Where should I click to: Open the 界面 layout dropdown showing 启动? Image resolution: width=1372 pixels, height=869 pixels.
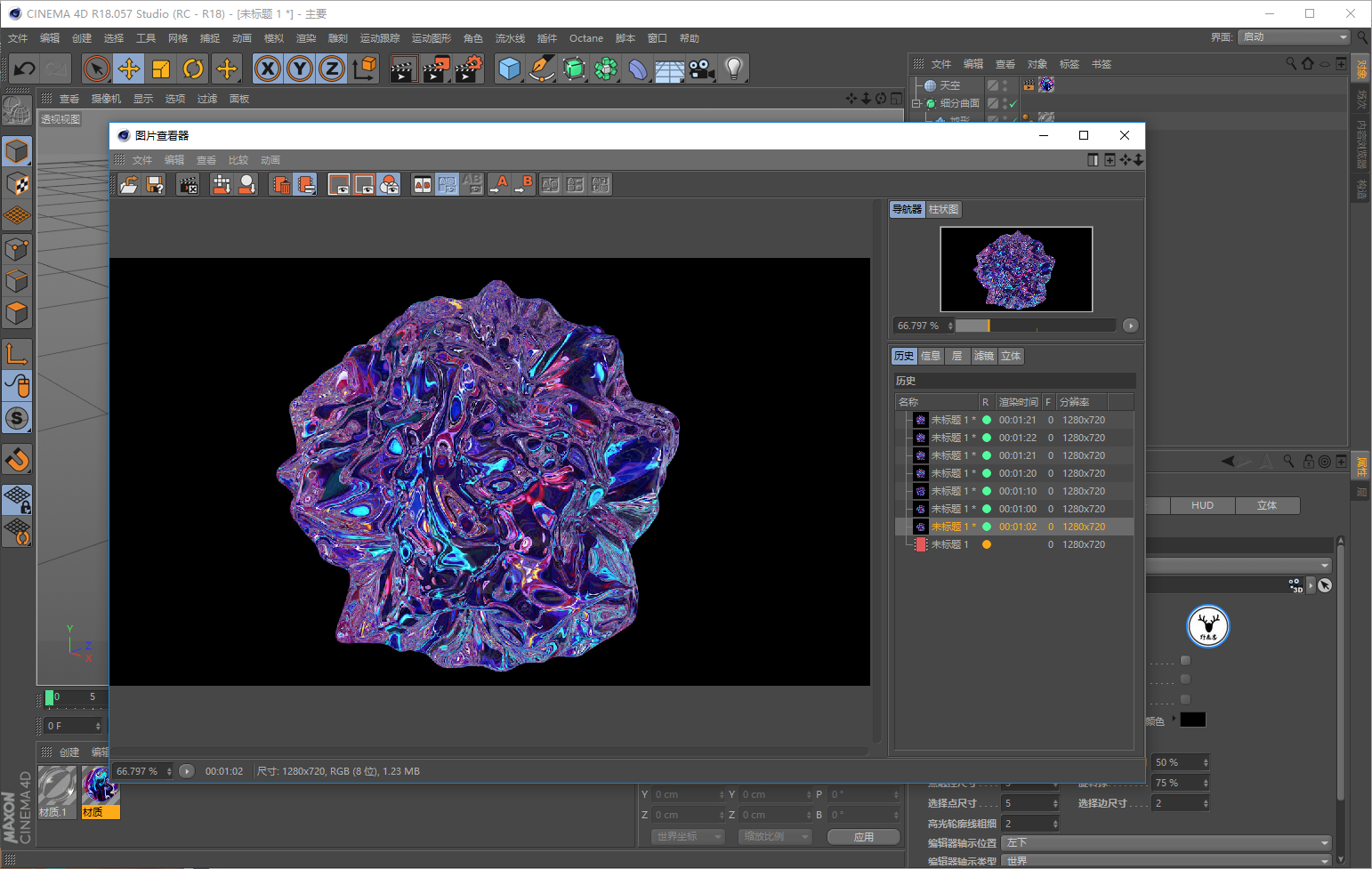pyautogui.click(x=1295, y=37)
